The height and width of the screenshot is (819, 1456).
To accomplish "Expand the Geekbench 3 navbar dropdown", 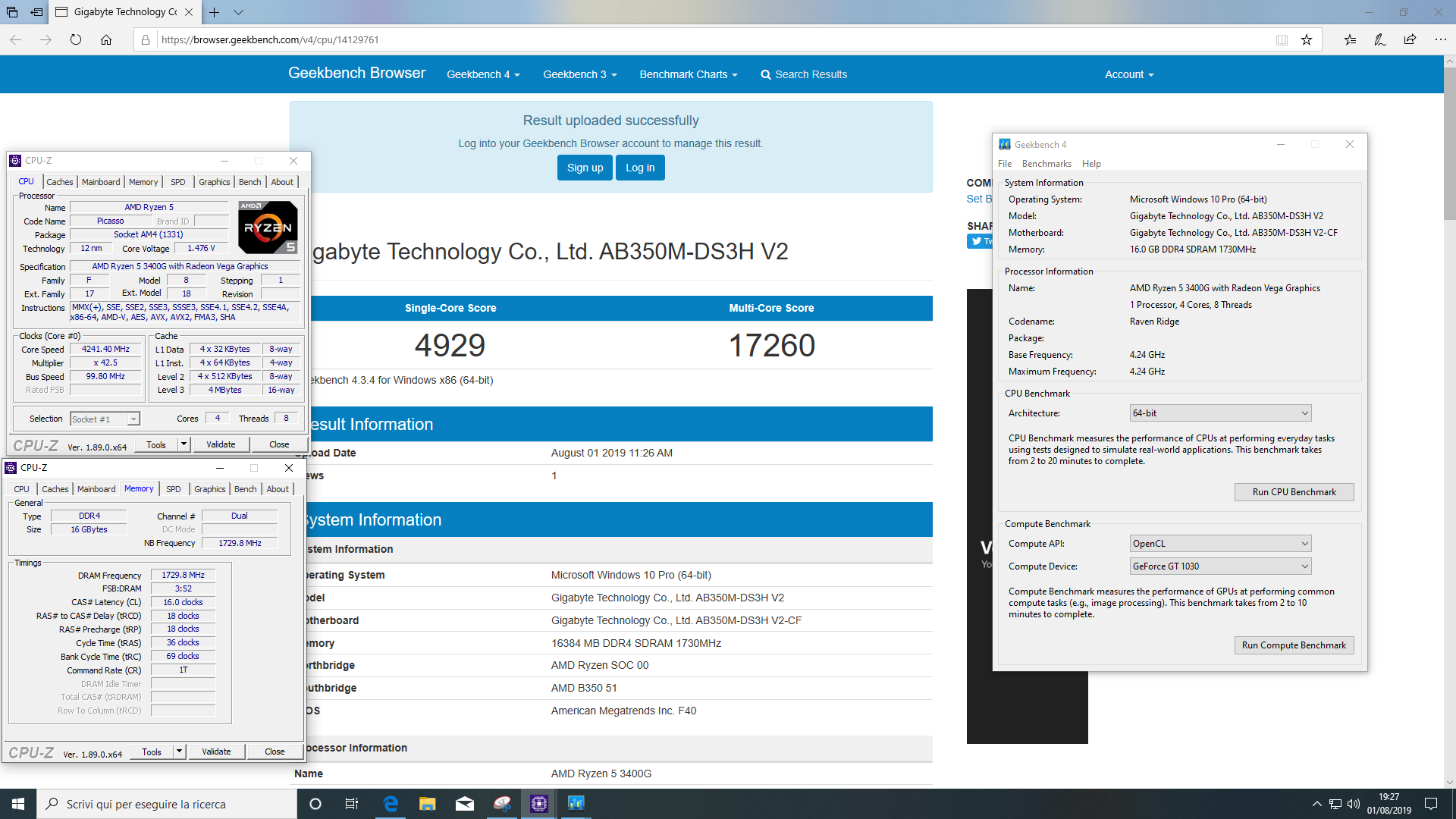I will (x=580, y=74).
